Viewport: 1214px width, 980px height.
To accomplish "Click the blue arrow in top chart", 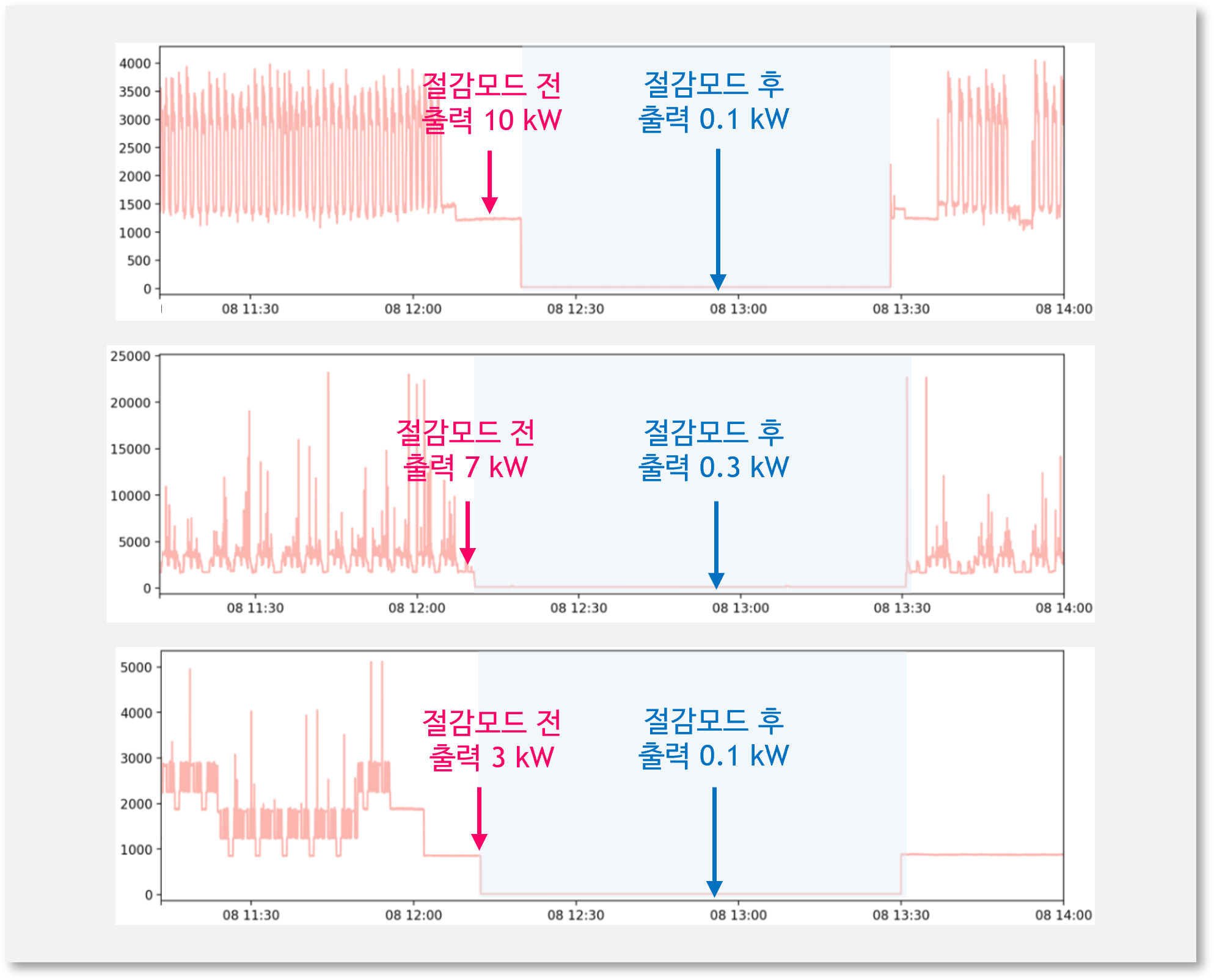I will 718,219.
